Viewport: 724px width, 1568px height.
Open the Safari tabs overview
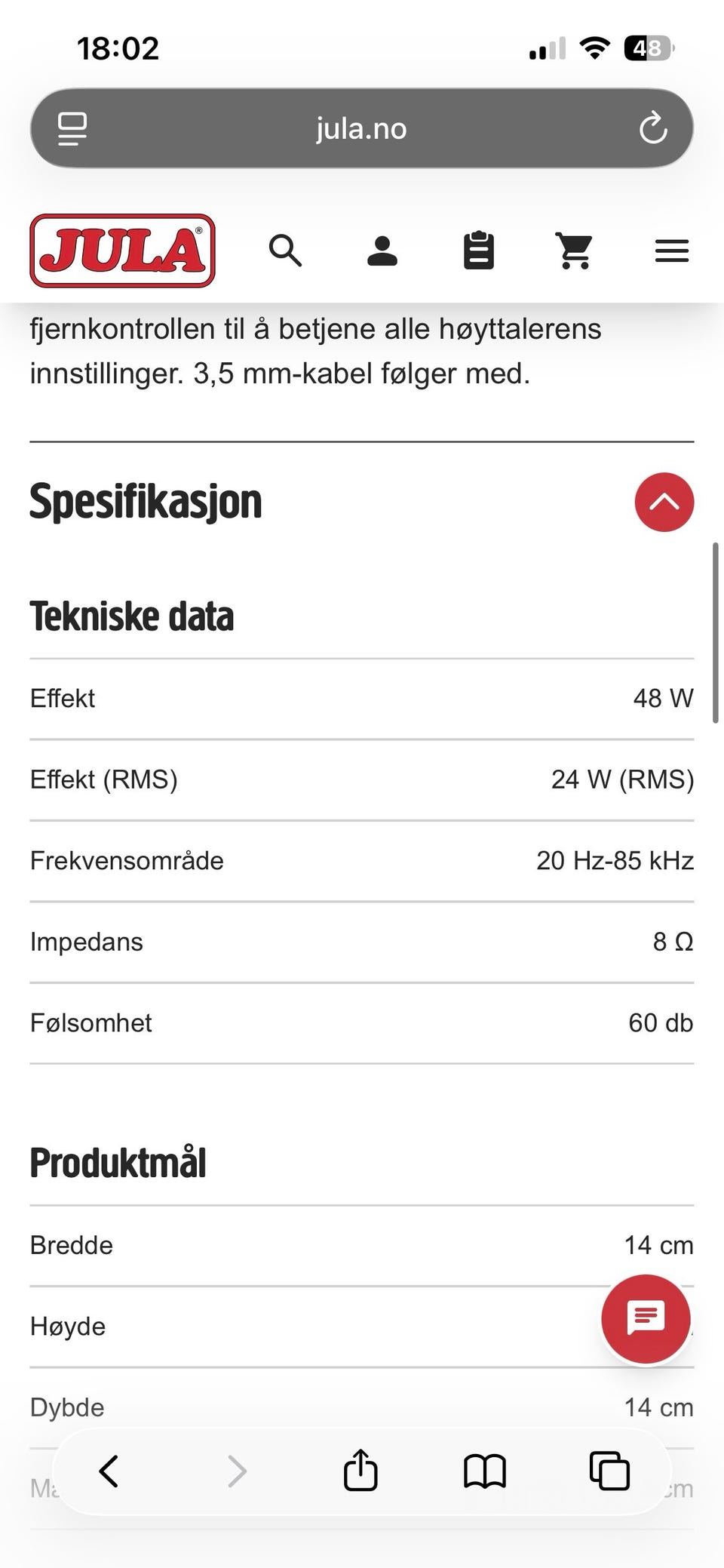click(609, 1471)
